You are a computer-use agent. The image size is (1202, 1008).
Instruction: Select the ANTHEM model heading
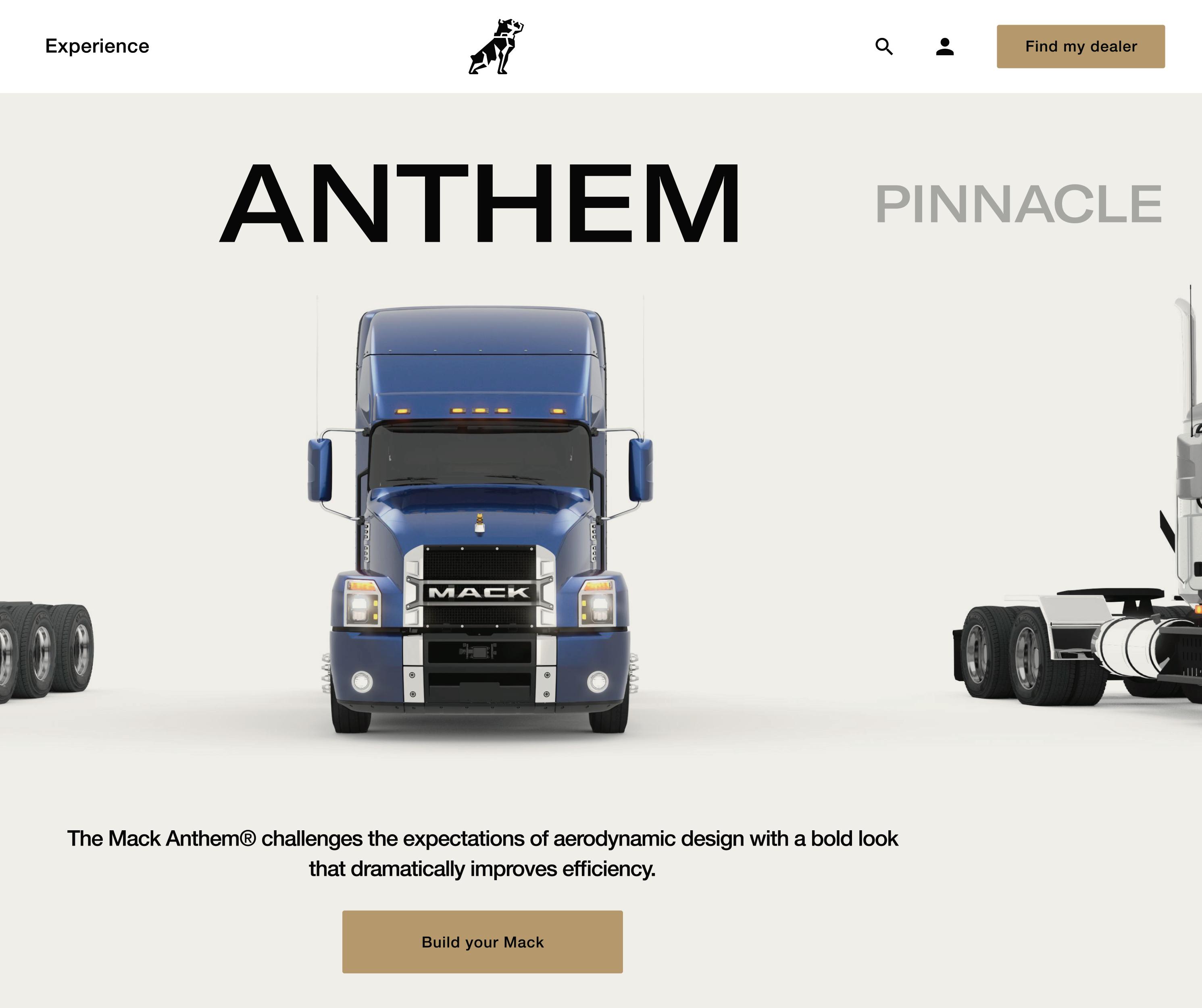click(x=480, y=203)
